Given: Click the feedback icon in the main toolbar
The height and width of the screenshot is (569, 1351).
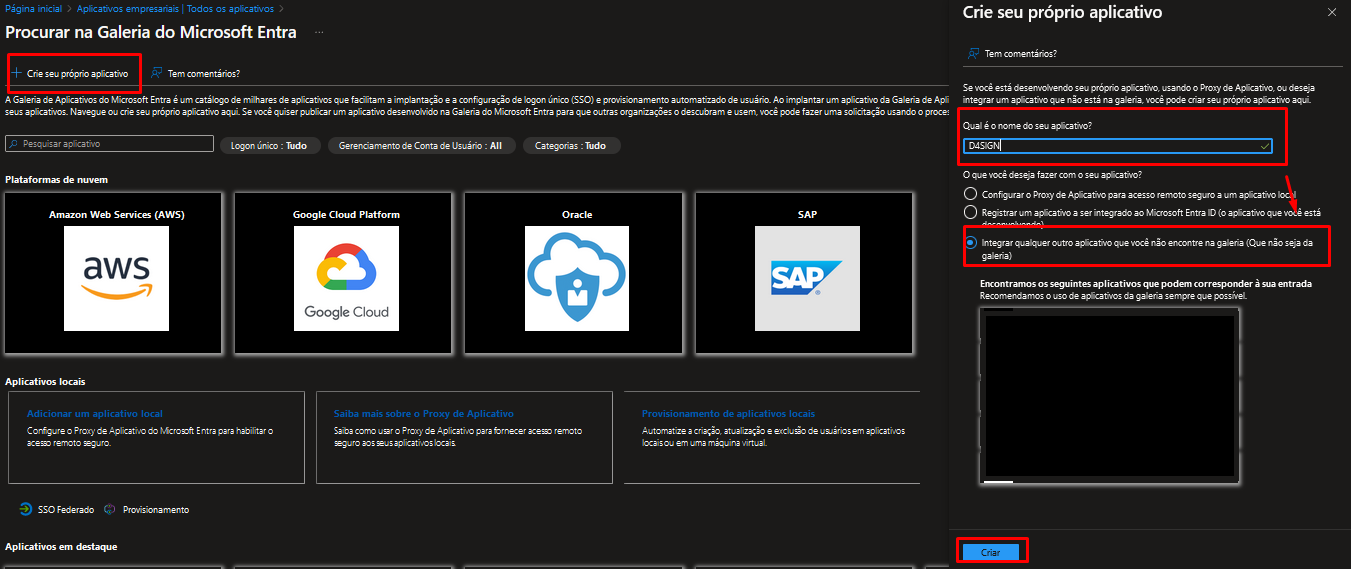Looking at the screenshot, I should click(x=157, y=73).
